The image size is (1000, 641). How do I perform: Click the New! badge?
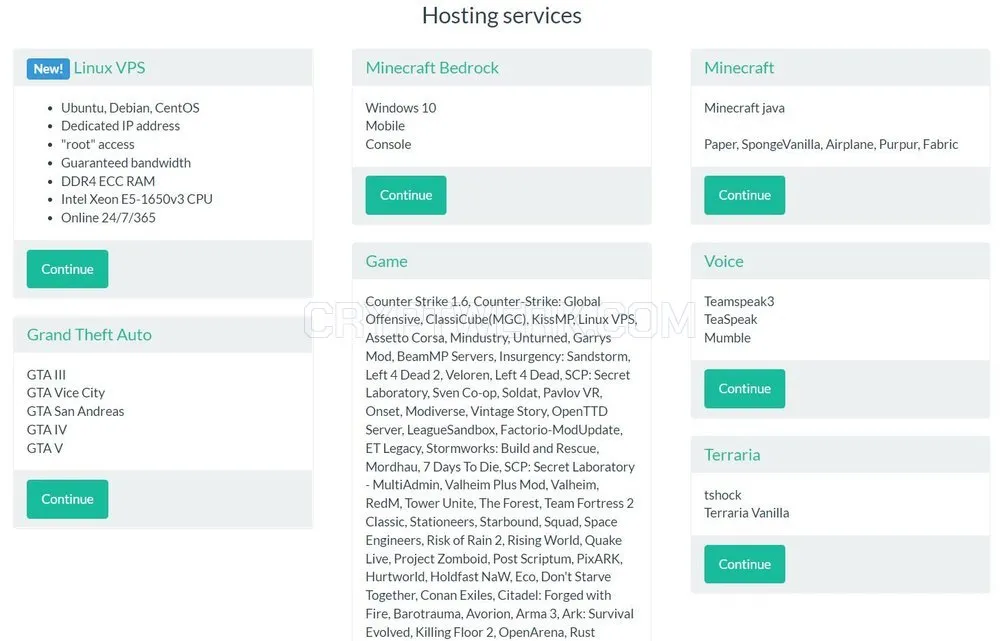click(x=48, y=68)
